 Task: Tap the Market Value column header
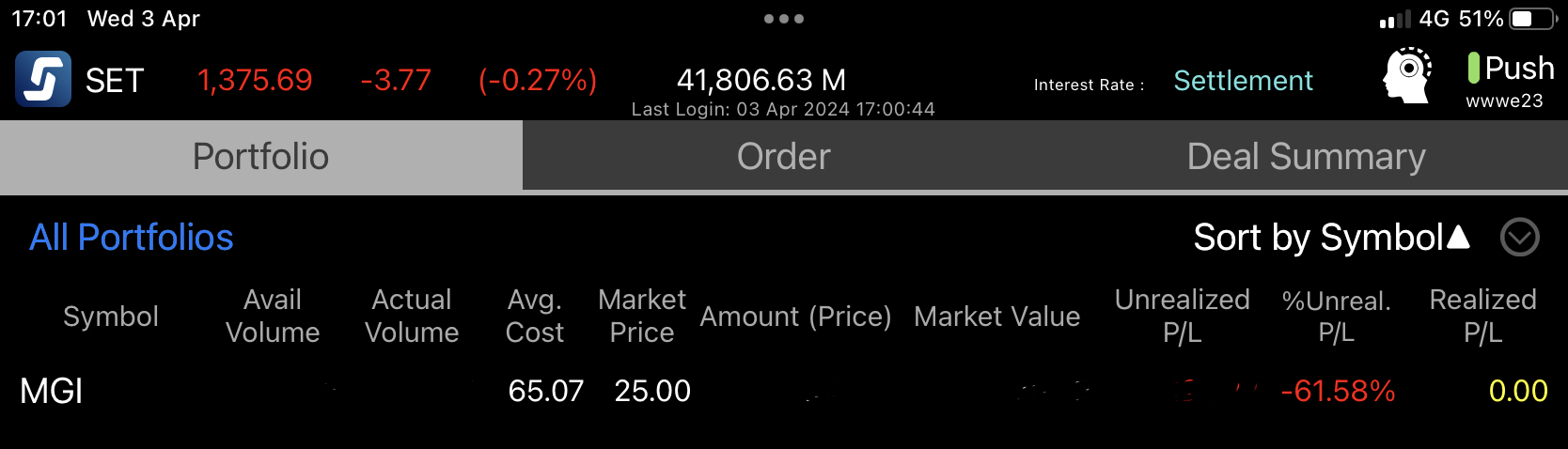pyautogui.click(x=997, y=317)
